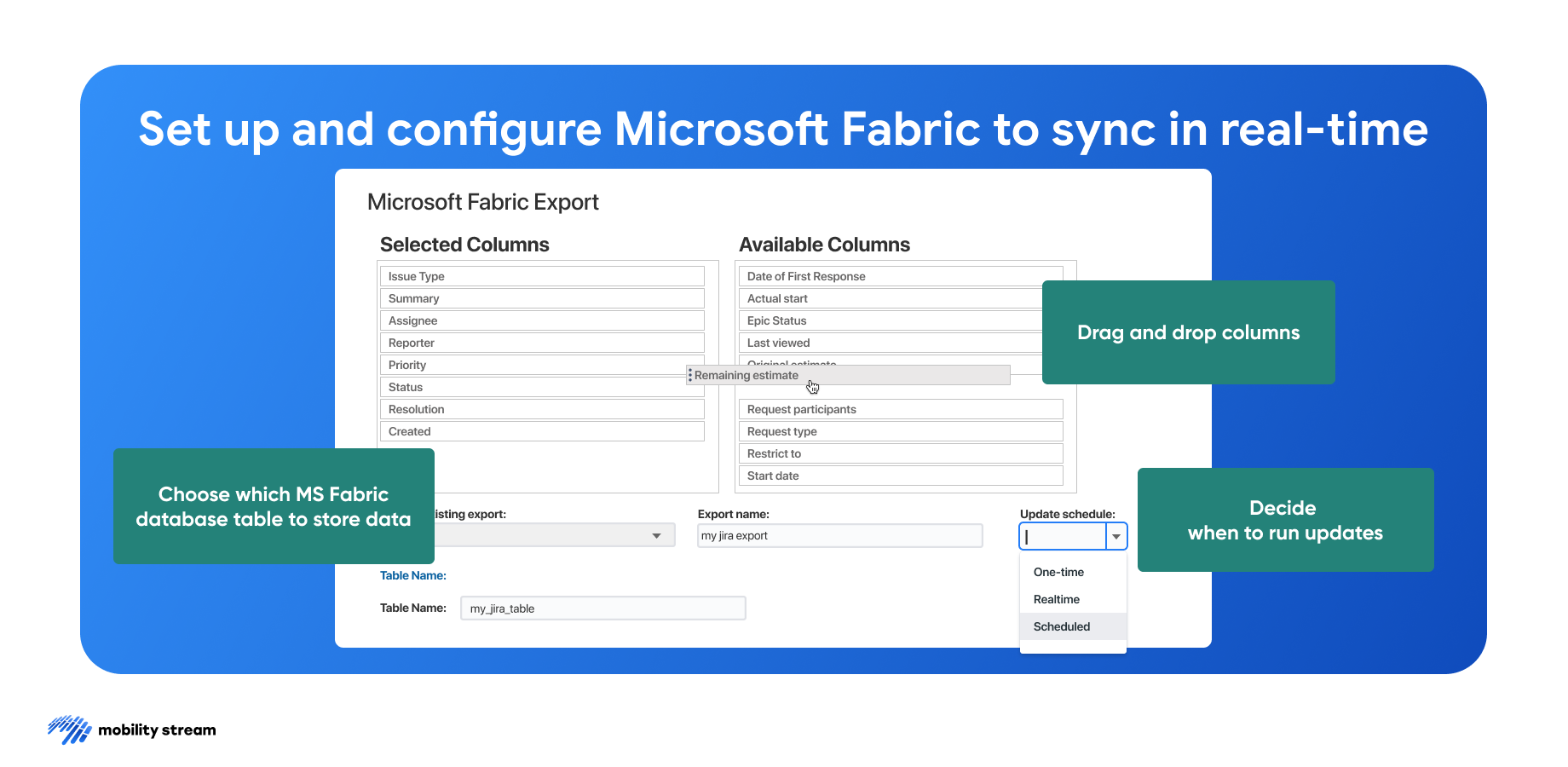Select the Scheduled update option
This screenshot has height=767, width=1568.
tap(1061, 626)
